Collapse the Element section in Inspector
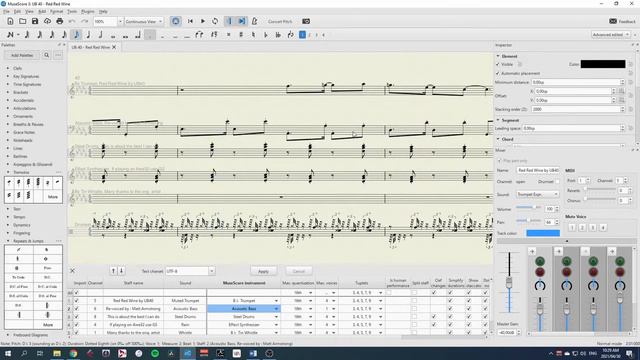The width and height of the screenshot is (640, 360). (x=498, y=56)
